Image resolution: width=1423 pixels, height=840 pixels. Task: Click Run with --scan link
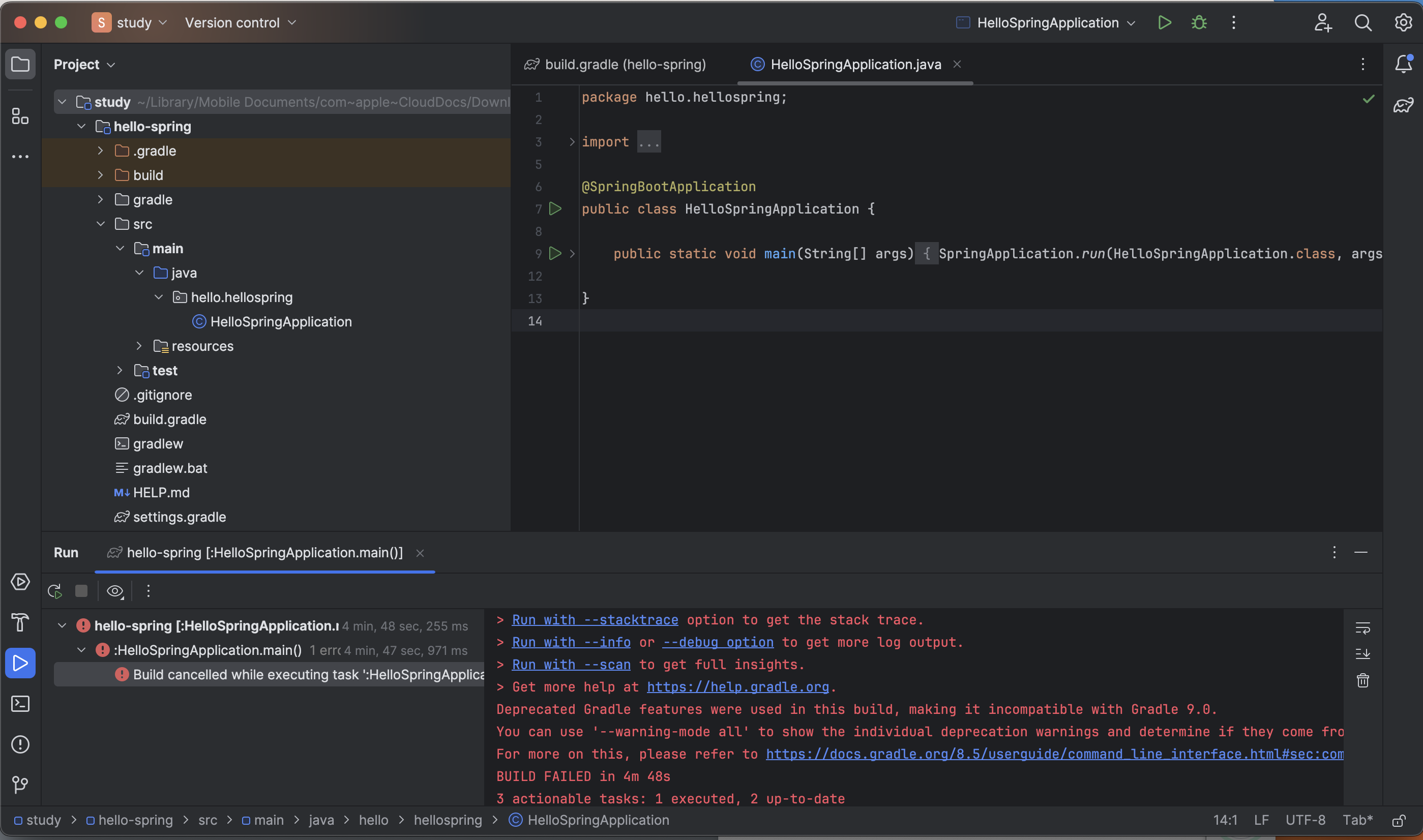pos(571,665)
